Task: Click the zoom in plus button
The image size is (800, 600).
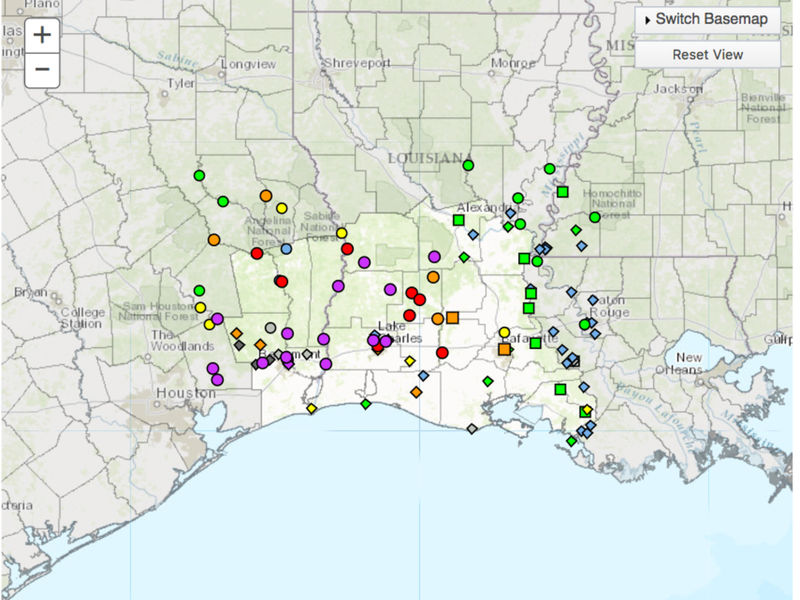Action: [x=40, y=33]
